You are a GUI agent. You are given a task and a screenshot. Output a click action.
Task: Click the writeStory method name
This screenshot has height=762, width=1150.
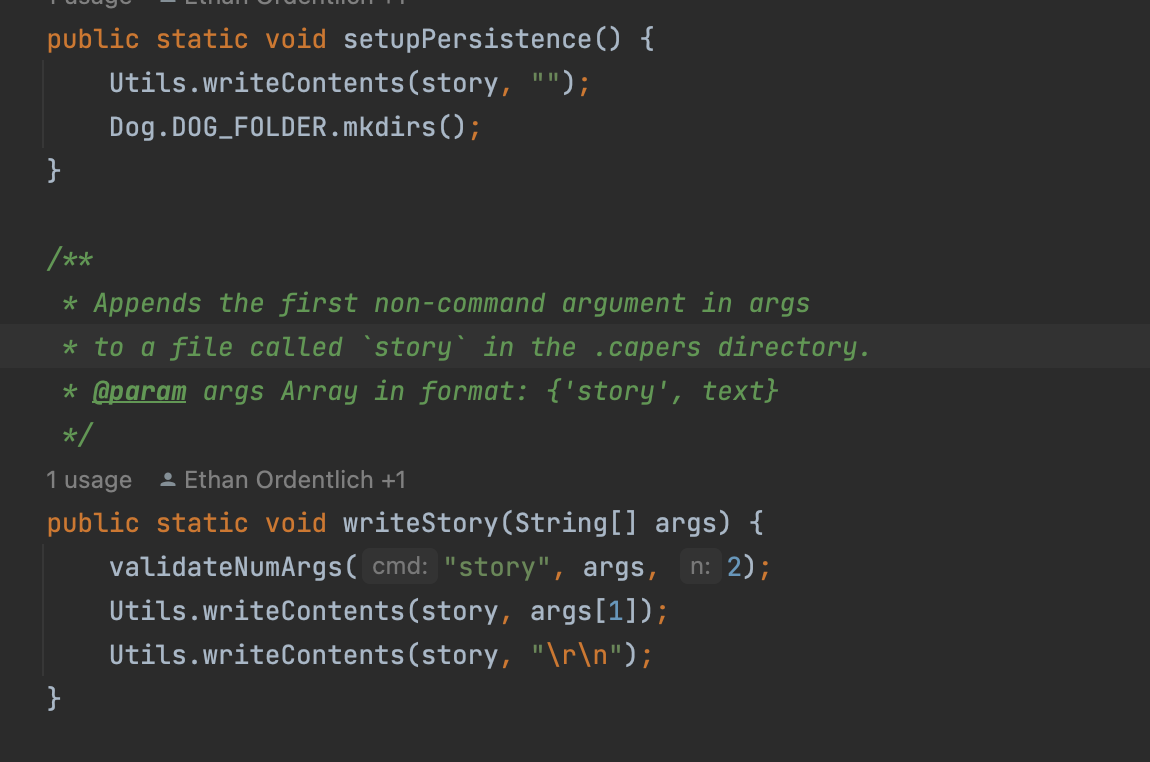pyautogui.click(x=419, y=523)
